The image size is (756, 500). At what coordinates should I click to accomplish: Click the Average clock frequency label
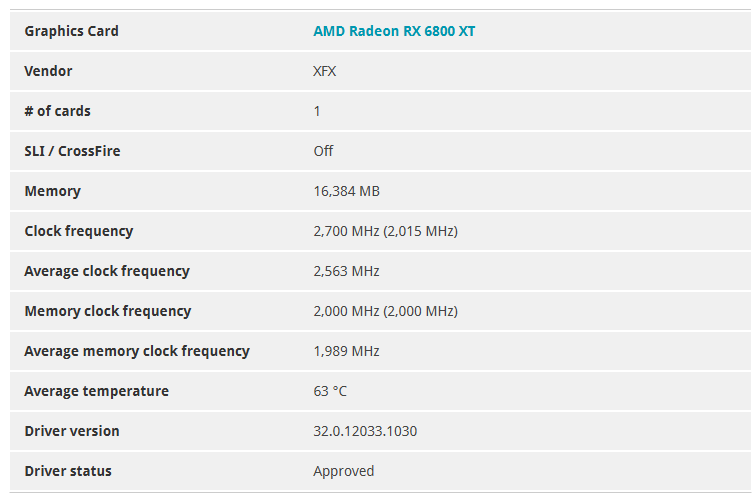click(107, 271)
